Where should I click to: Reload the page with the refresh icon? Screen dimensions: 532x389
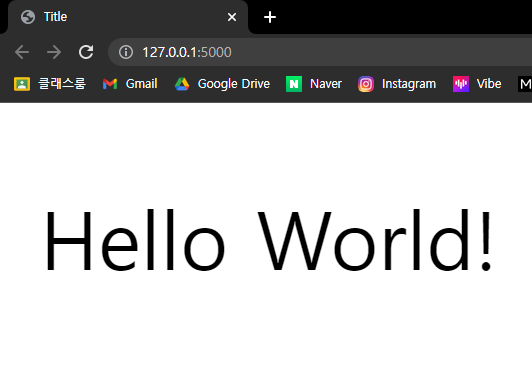(x=86, y=52)
